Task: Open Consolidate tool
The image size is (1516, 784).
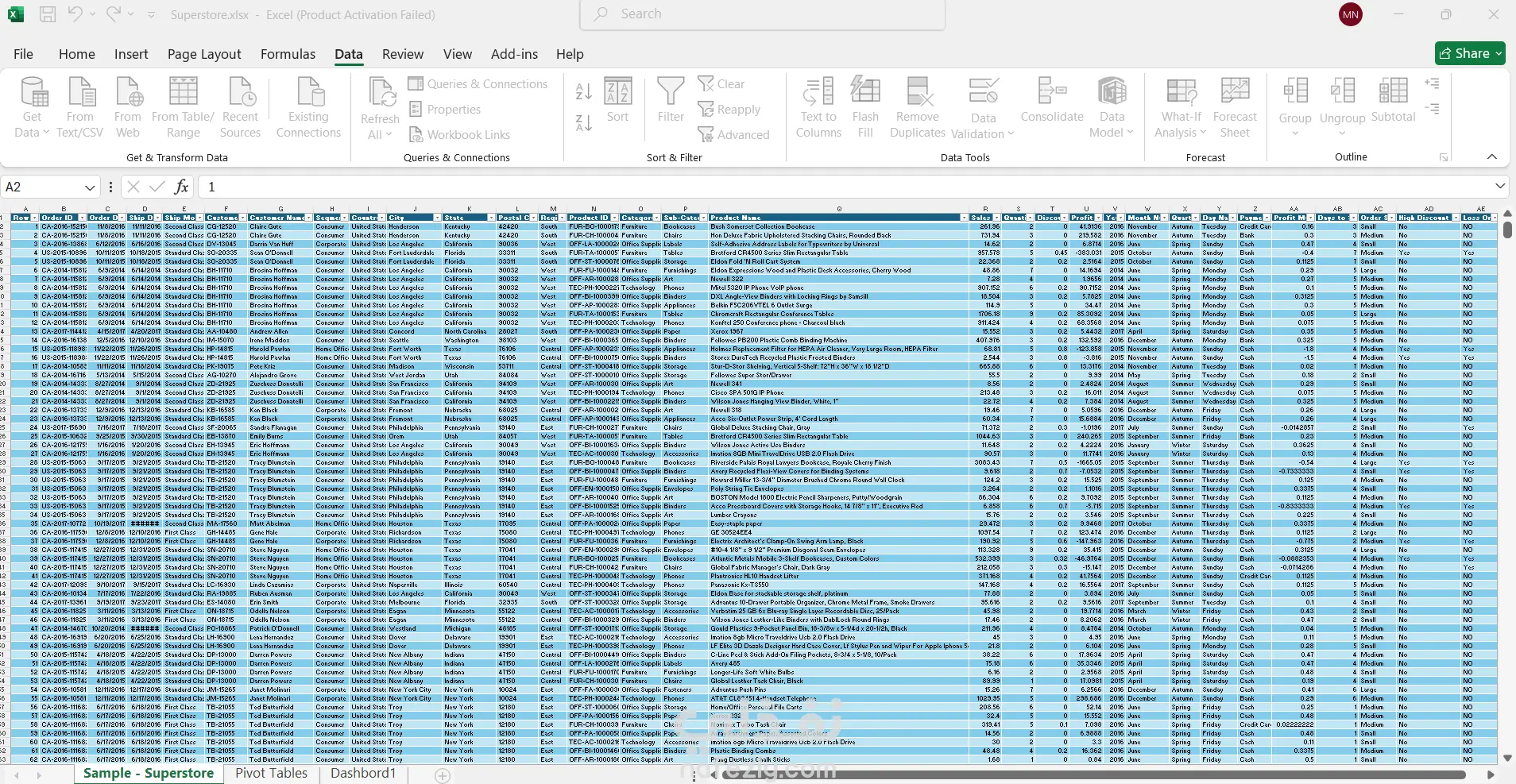Action: tap(1052, 100)
